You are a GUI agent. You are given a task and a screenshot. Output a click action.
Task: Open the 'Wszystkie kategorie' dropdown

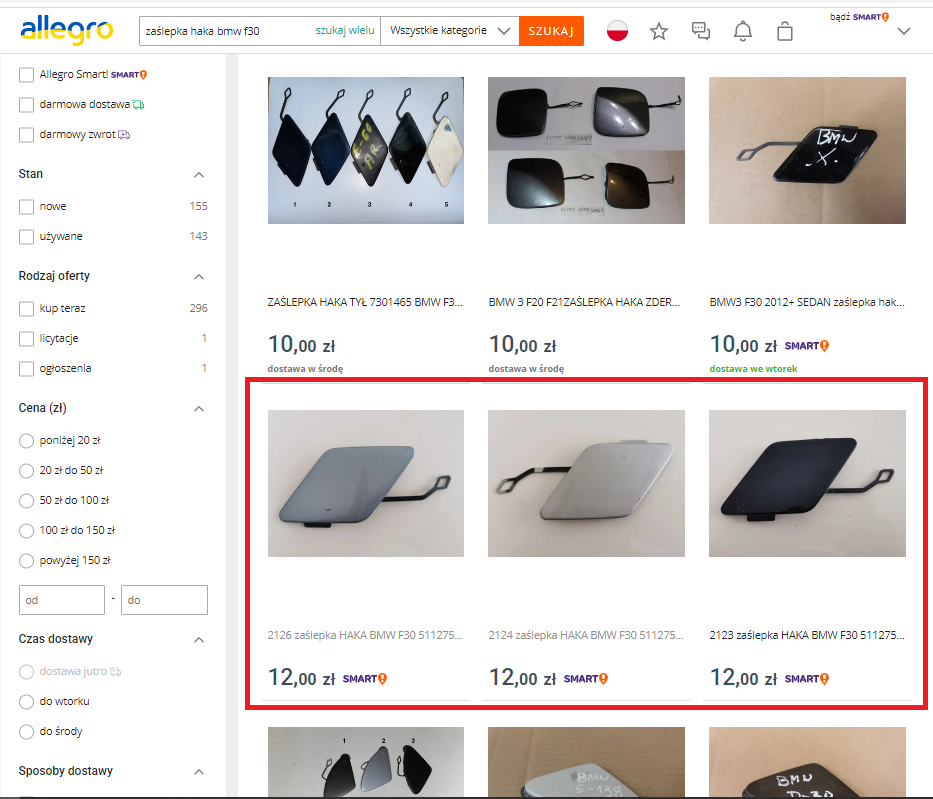(450, 31)
